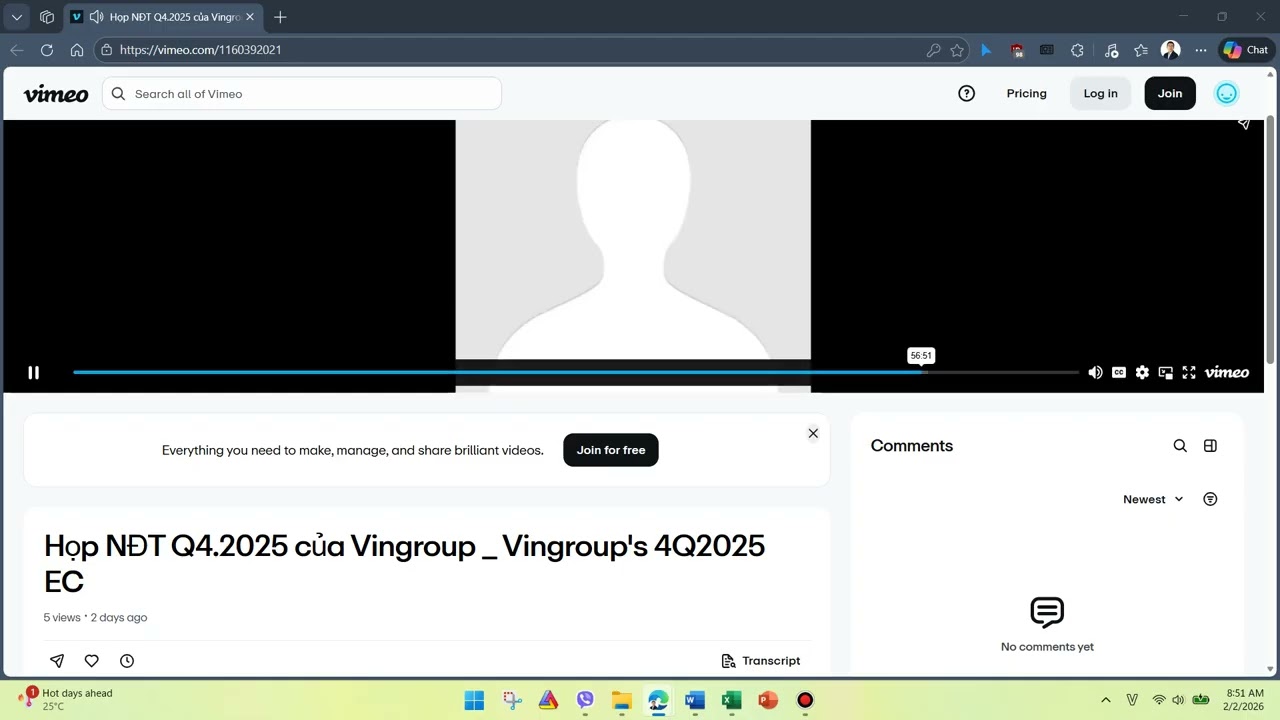Screen dimensions: 1280x720
Task: Toggle closed captions CC button
Action: (1119, 373)
